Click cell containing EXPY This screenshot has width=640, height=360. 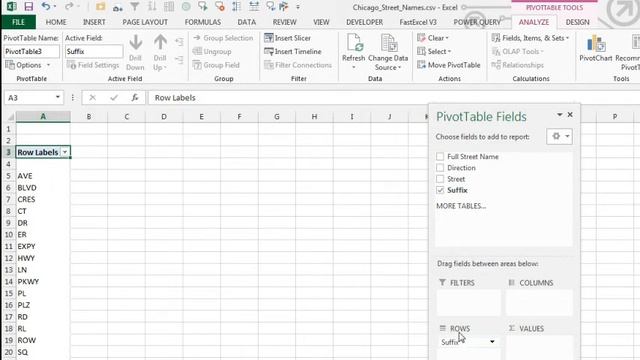coord(43,247)
